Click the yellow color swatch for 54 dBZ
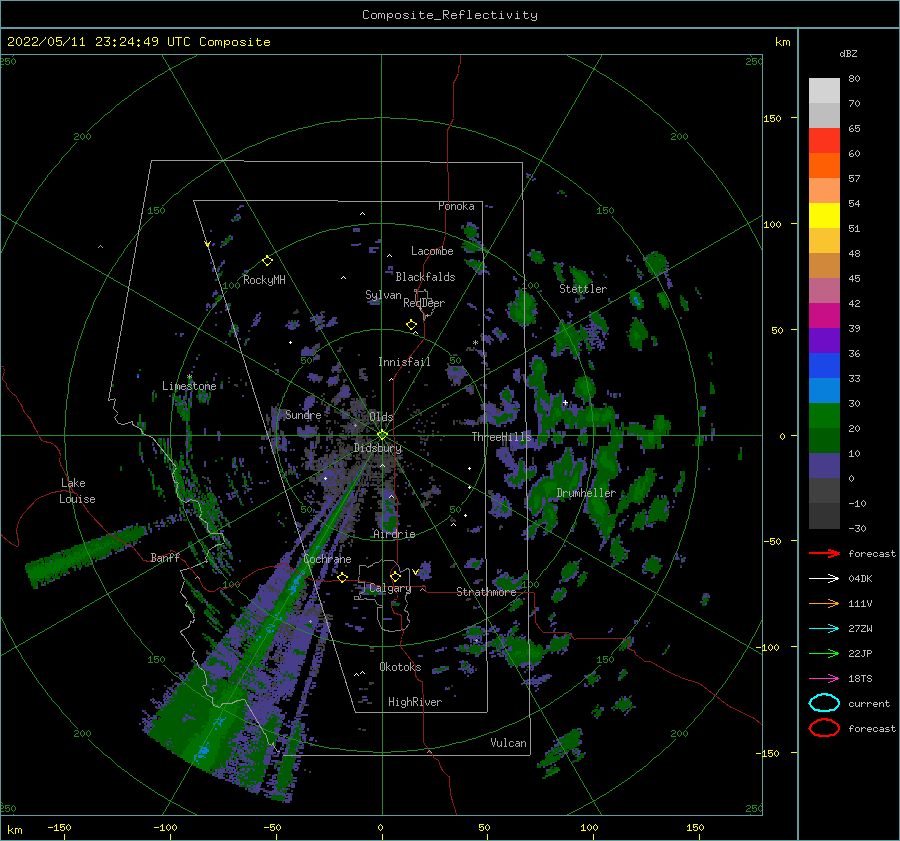 824,215
